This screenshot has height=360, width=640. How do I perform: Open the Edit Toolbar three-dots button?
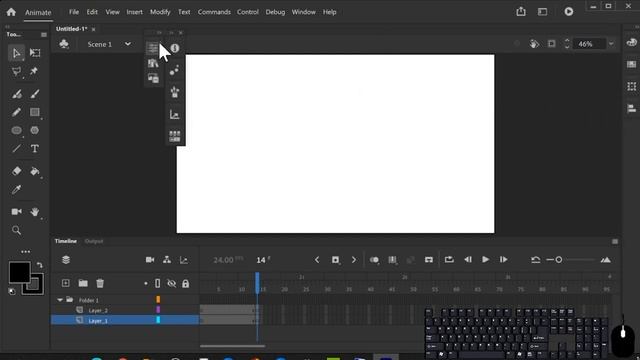pos(25,251)
